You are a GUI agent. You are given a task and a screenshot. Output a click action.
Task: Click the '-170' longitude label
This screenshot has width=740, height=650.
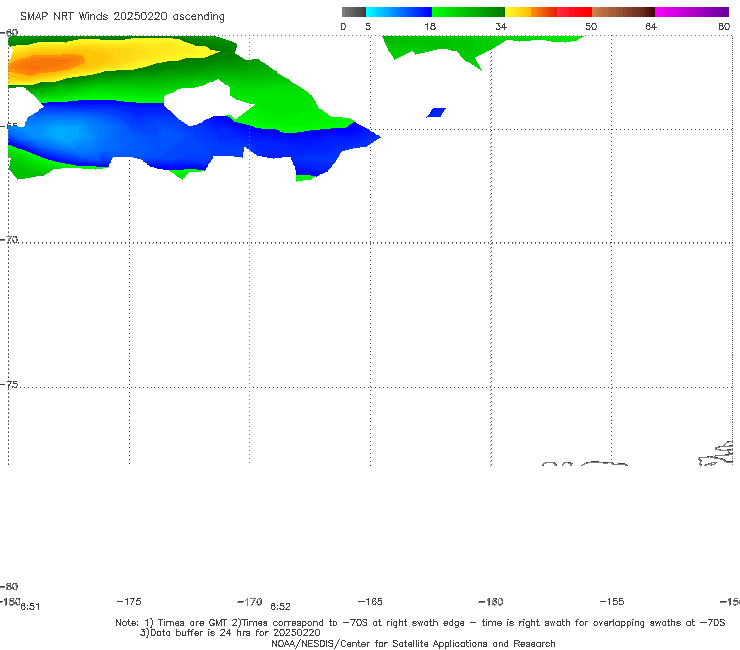click(x=250, y=602)
